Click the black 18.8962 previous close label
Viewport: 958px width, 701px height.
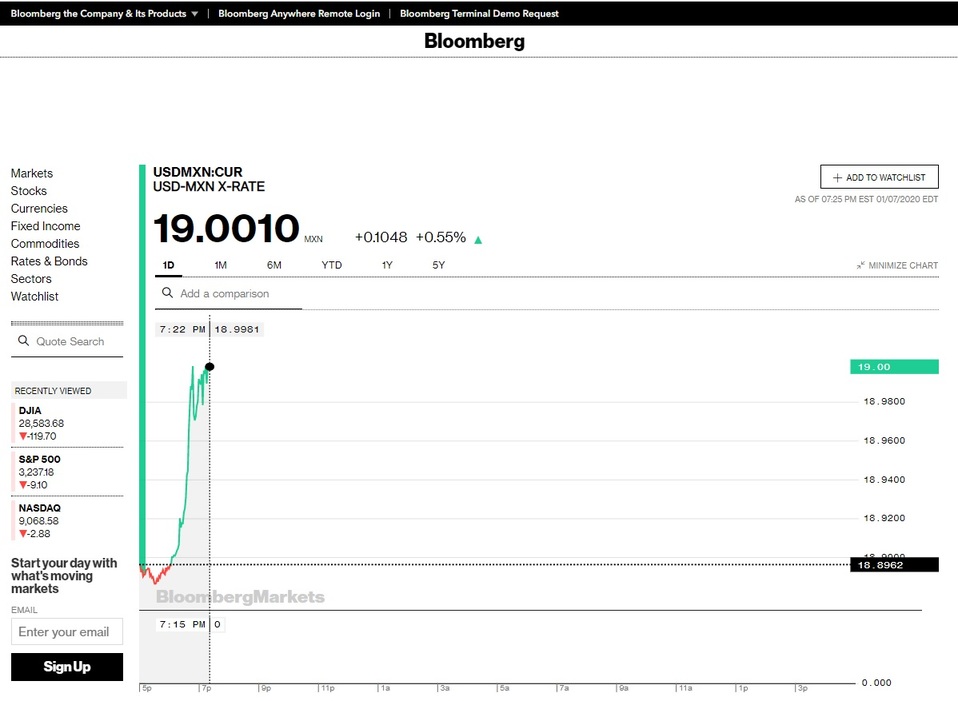tap(894, 565)
